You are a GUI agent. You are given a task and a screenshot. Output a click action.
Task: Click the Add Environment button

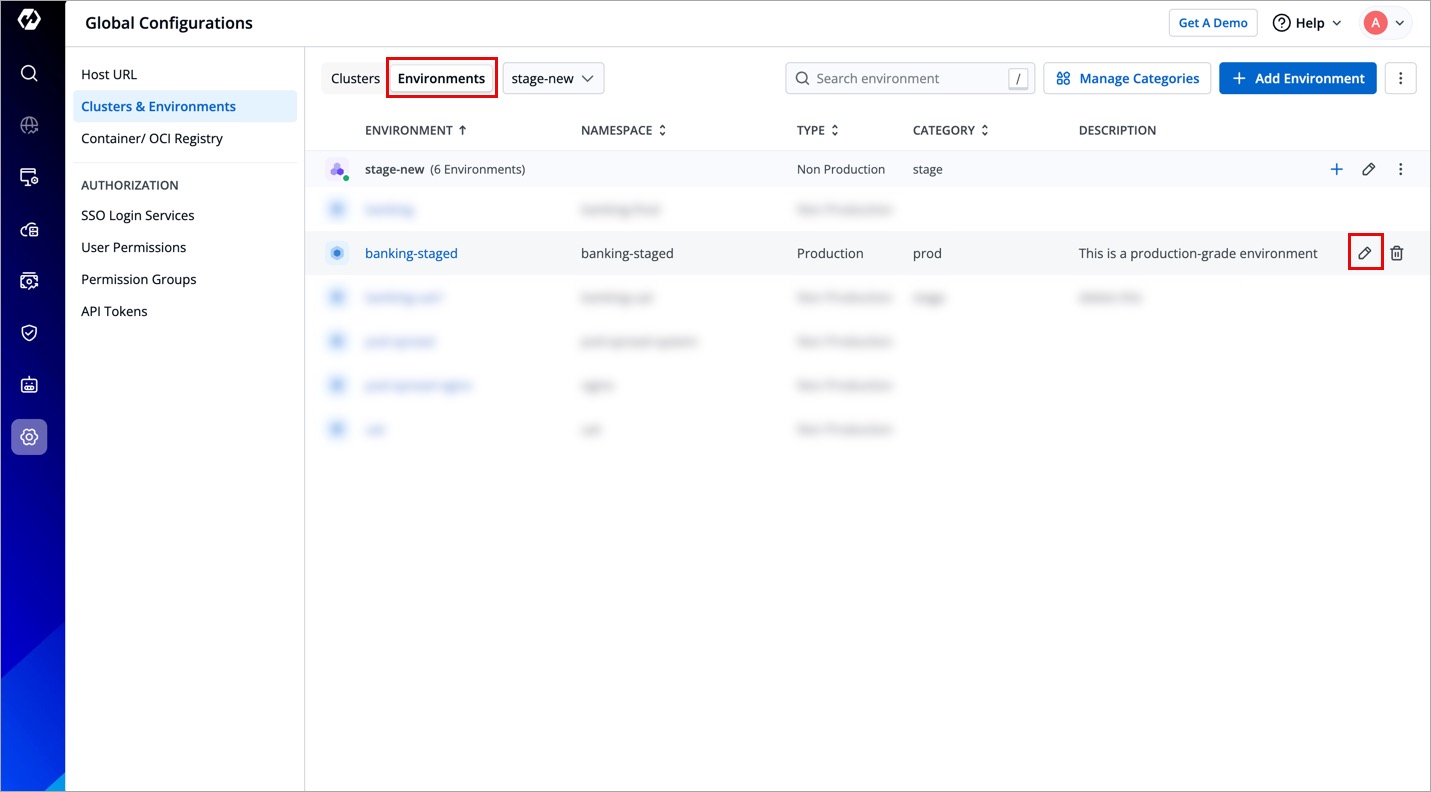1297,78
